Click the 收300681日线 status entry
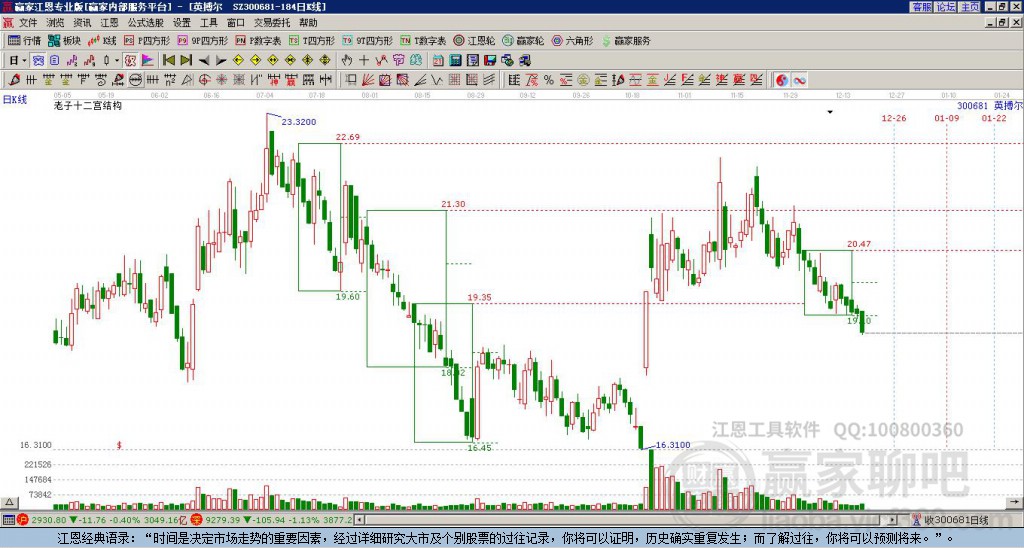 tap(956, 520)
